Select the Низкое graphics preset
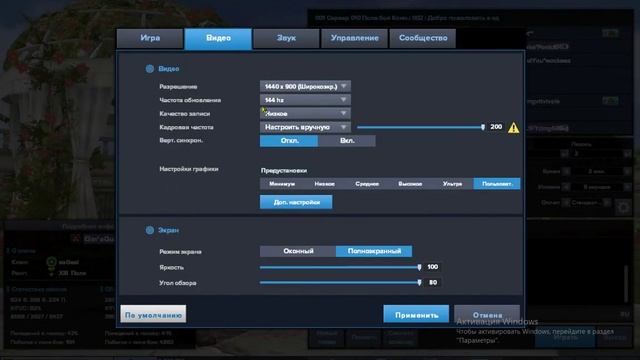640x360 pixels. (x=324, y=184)
